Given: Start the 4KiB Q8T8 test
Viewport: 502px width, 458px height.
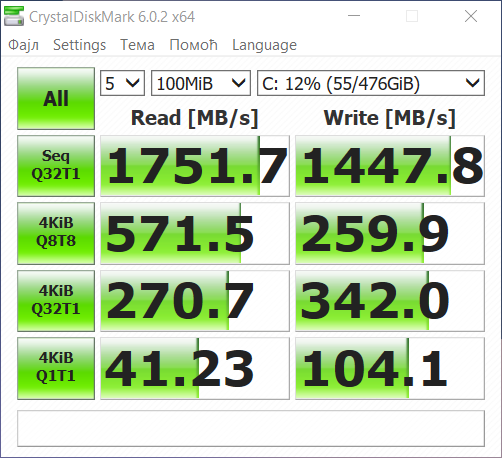Looking at the screenshot, I should pyautogui.click(x=56, y=233).
